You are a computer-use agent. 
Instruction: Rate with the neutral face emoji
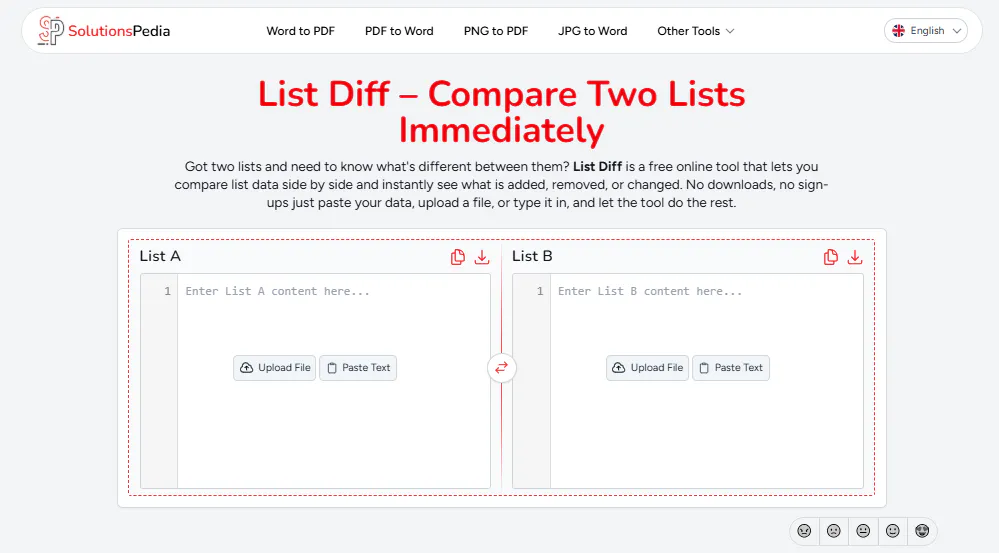click(863, 531)
